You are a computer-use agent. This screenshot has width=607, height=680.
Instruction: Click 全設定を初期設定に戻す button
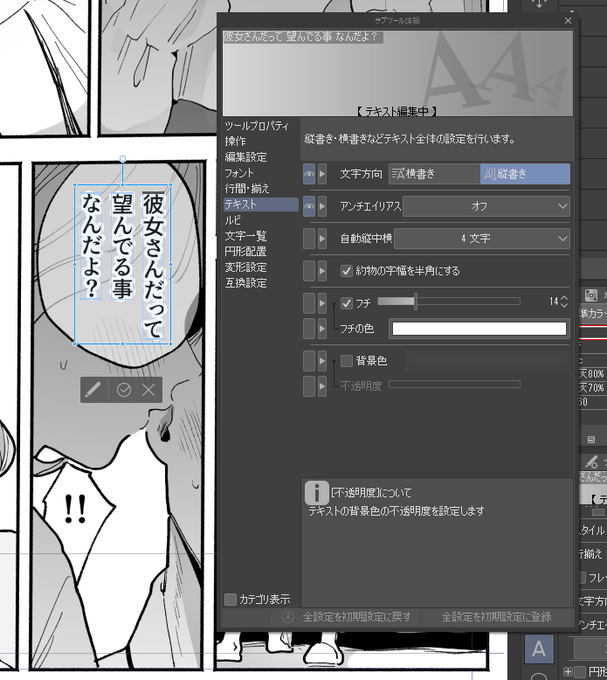pyautogui.click(x=348, y=617)
